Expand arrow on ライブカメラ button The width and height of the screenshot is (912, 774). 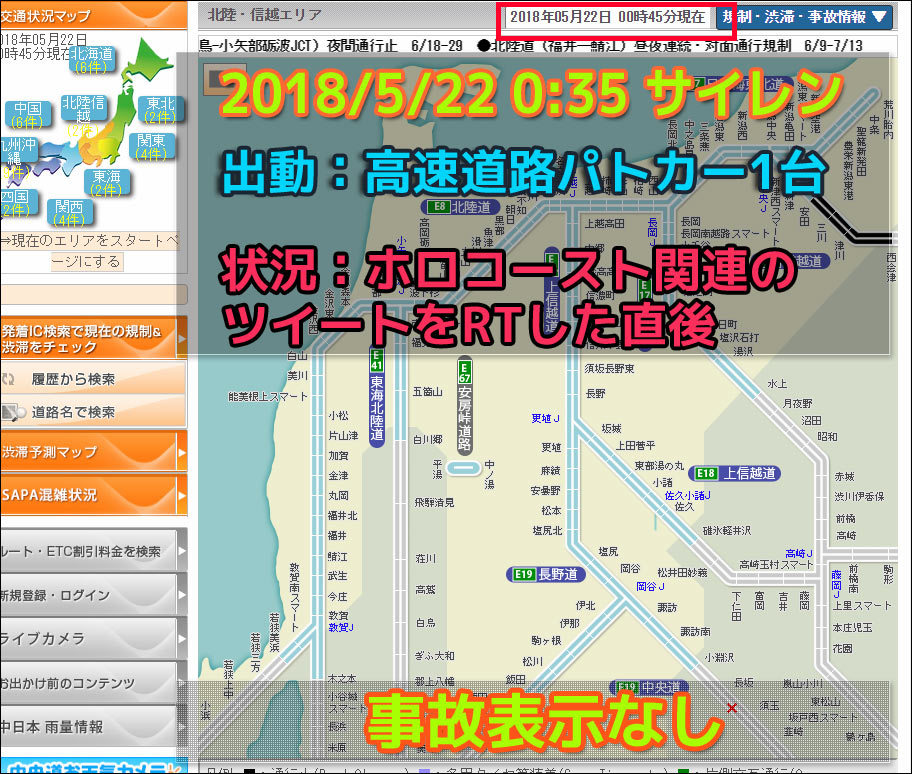[182, 639]
